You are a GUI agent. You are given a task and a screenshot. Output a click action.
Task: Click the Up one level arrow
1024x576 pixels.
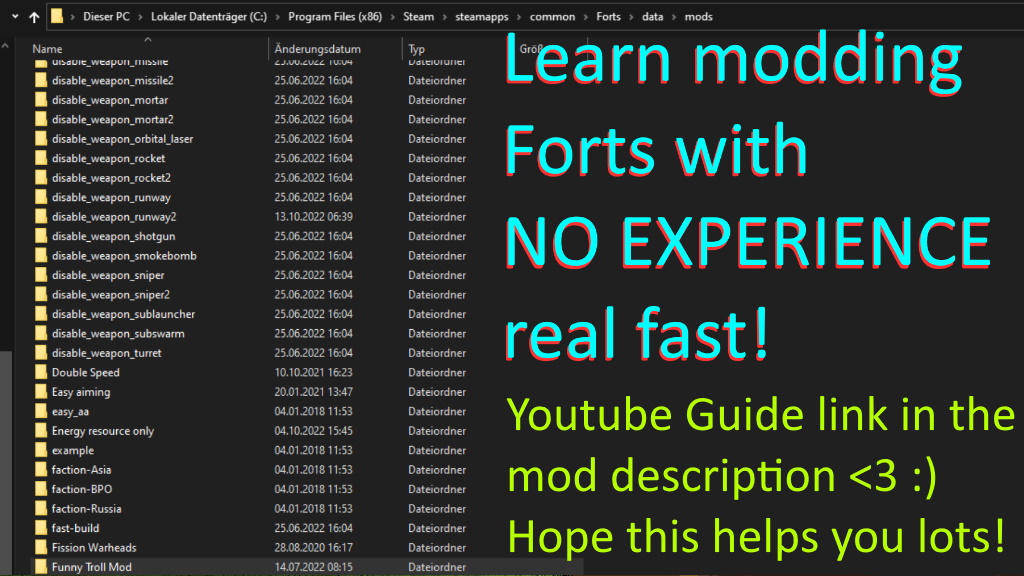(x=34, y=17)
